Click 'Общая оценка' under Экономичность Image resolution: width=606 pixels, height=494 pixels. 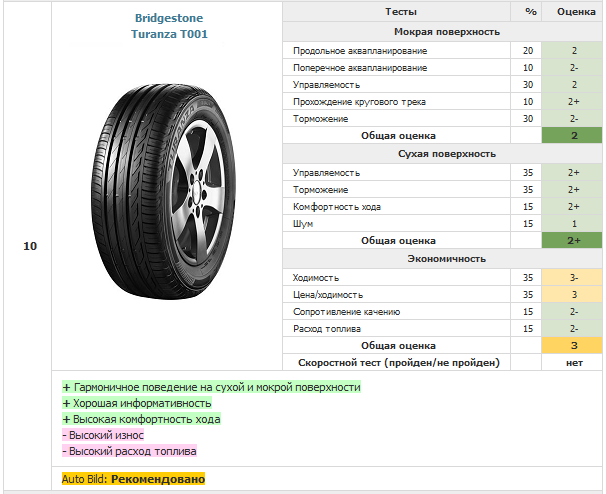pyautogui.click(x=398, y=346)
